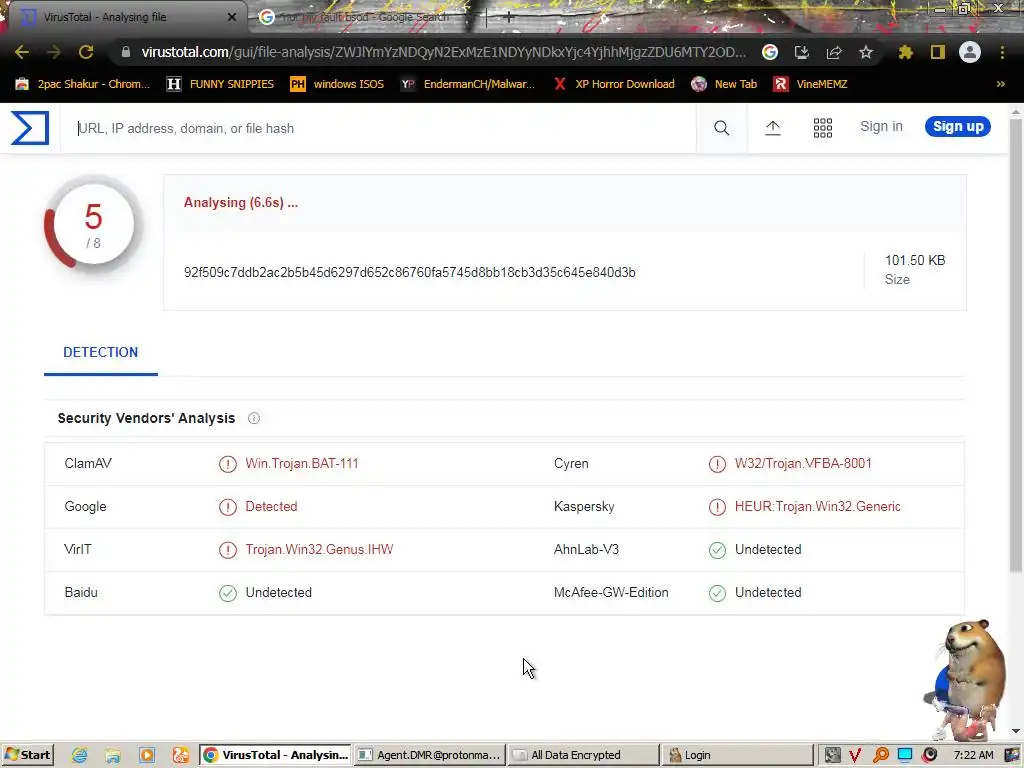The height and width of the screenshot is (768, 1024).
Task: Click the Baidu Undetected result
Action: [278, 593]
